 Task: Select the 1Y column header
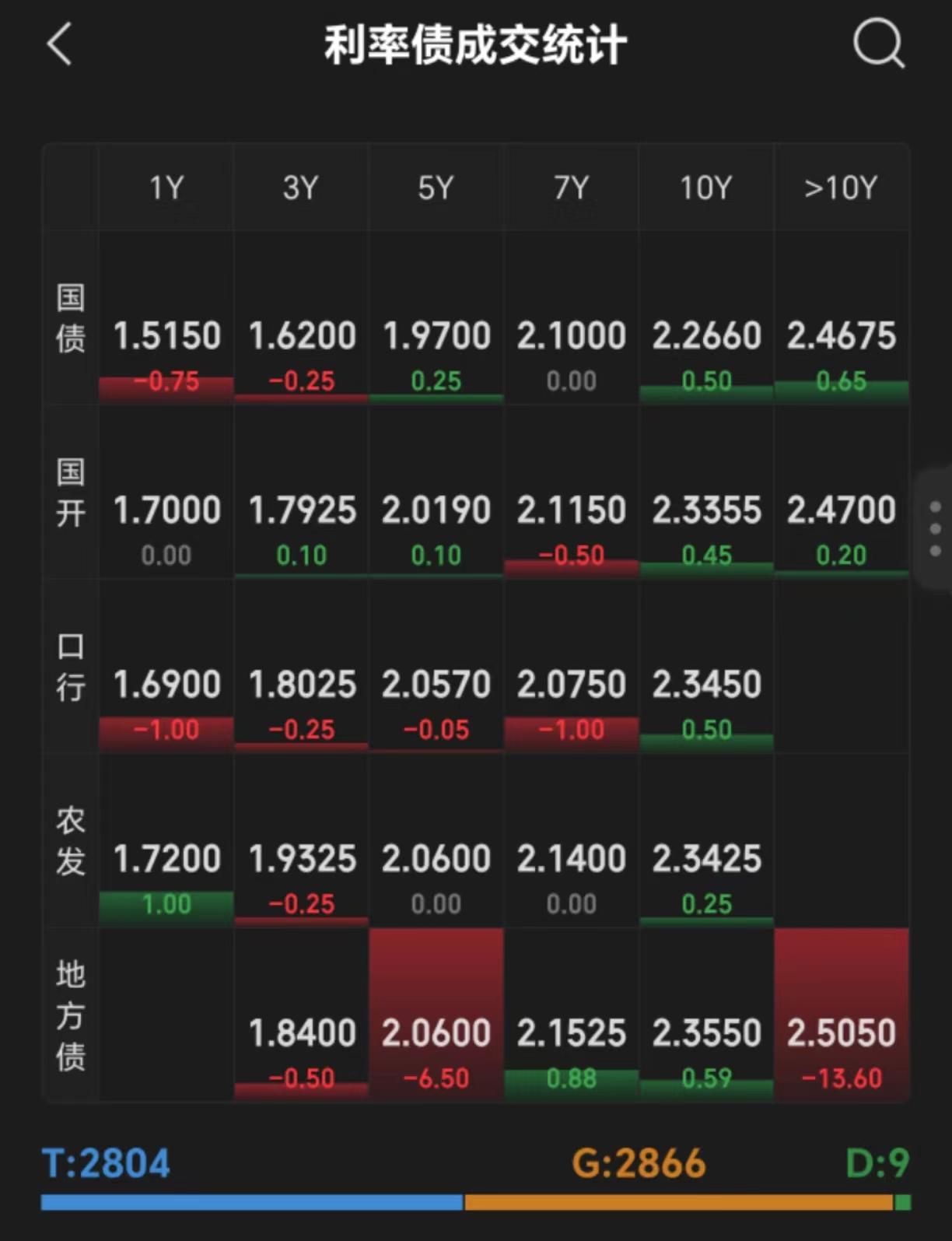pos(166,188)
